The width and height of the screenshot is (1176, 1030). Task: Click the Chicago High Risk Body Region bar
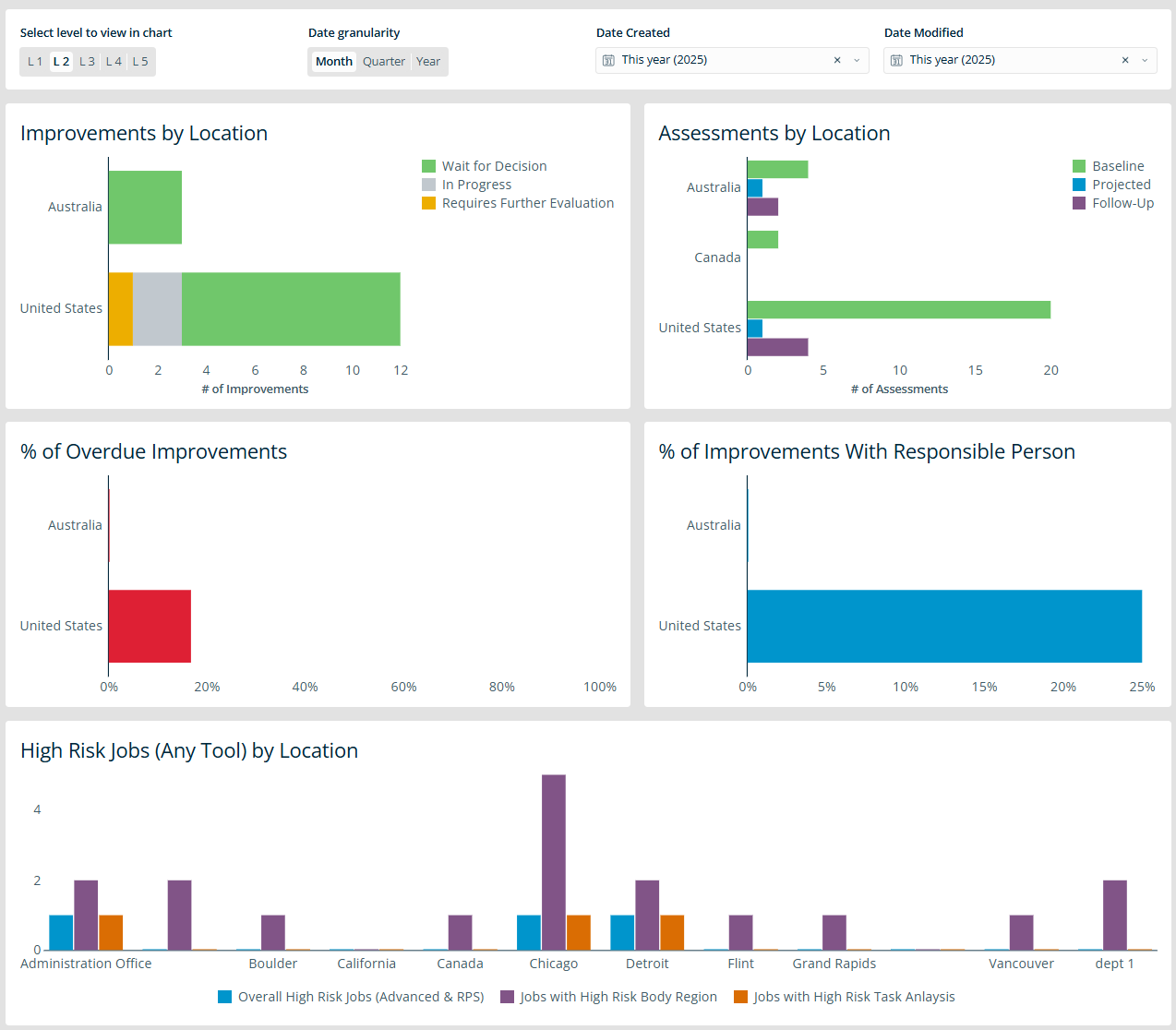554,862
